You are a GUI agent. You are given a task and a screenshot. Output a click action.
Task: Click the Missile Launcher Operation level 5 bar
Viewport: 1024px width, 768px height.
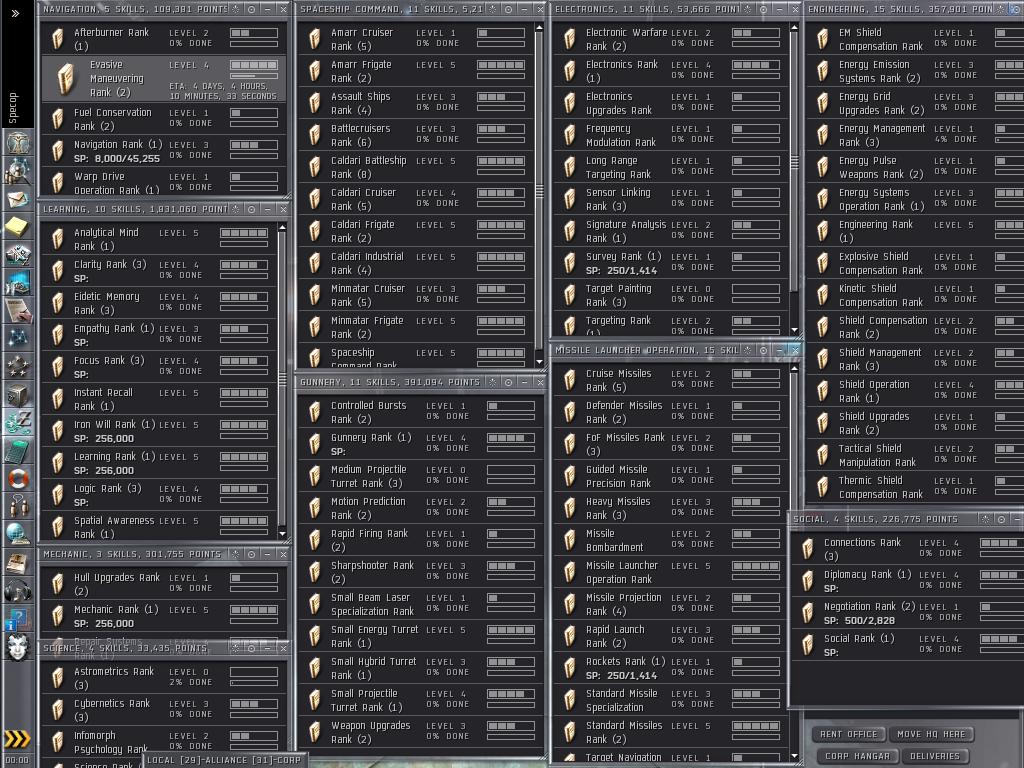[756, 566]
